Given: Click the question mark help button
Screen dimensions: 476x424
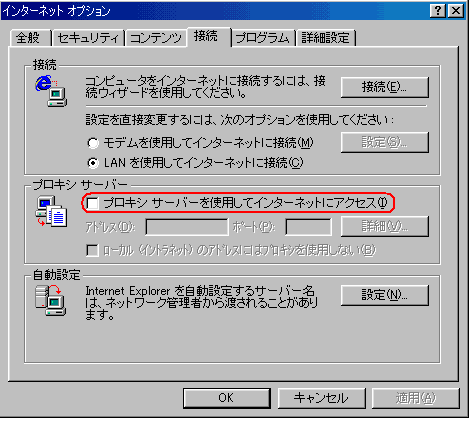Looking at the screenshot, I should coord(438,11).
